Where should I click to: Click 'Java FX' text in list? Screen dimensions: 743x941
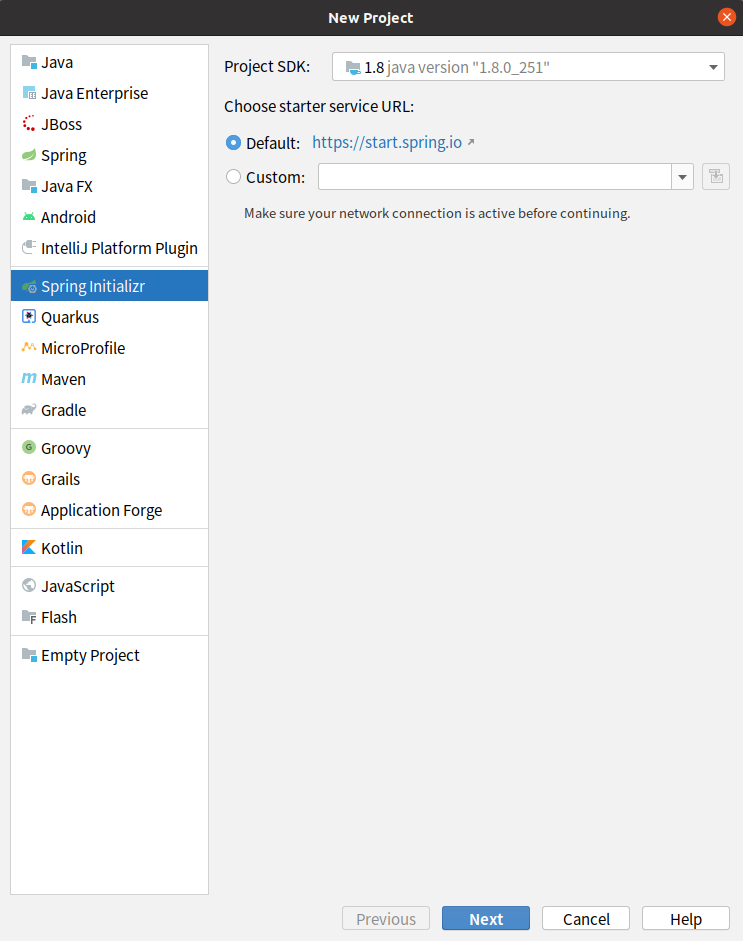coord(67,187)
